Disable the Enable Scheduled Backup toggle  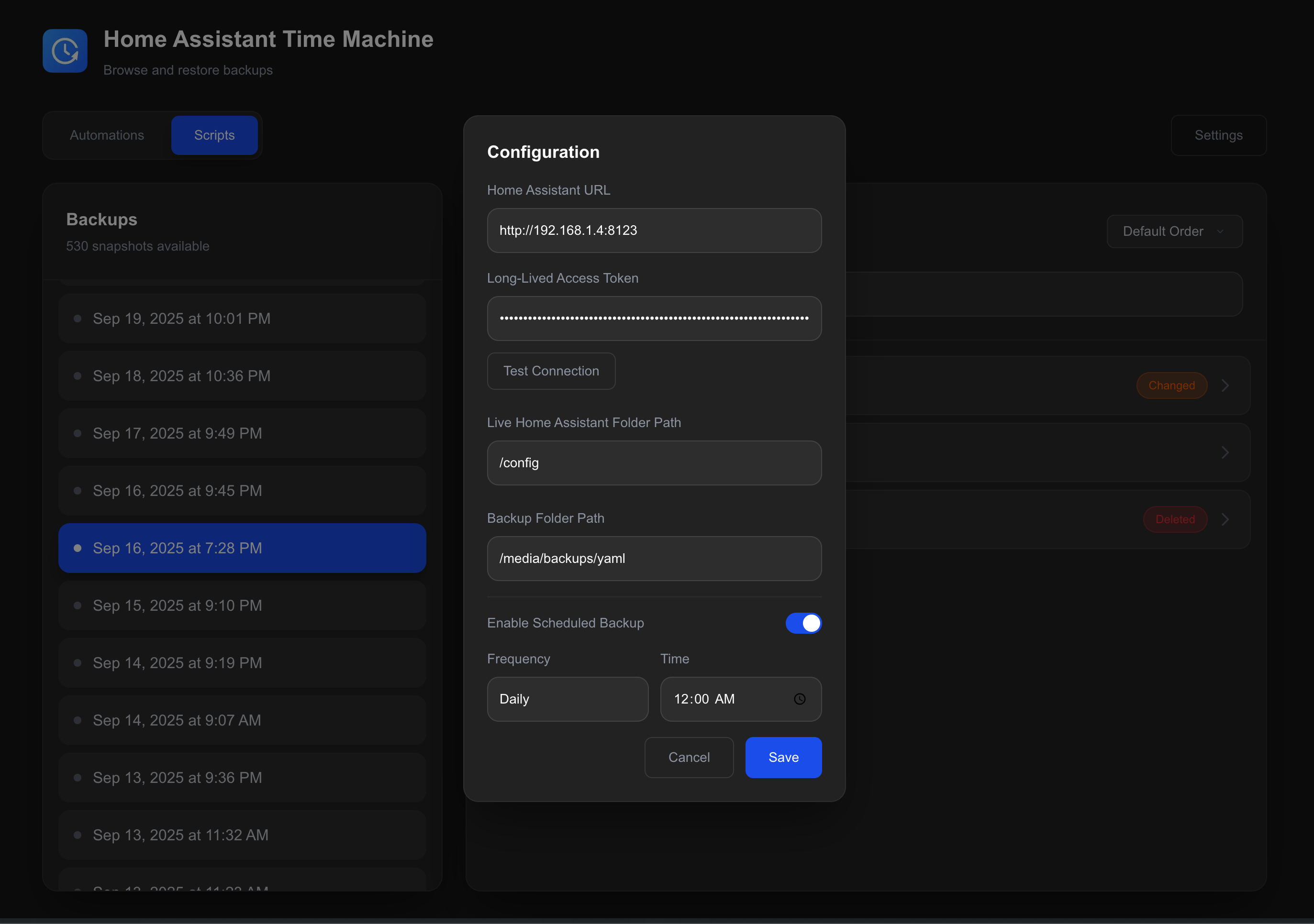pos(803,623)
